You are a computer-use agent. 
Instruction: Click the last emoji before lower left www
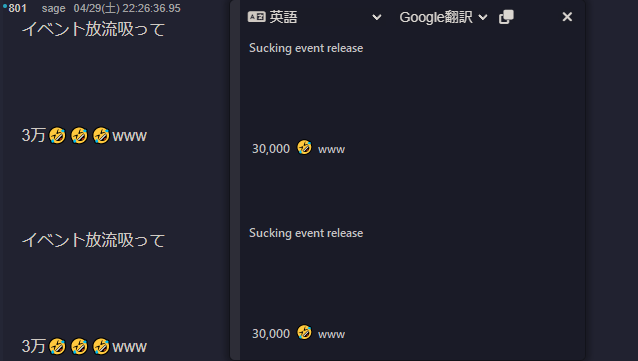coord(101,347)
